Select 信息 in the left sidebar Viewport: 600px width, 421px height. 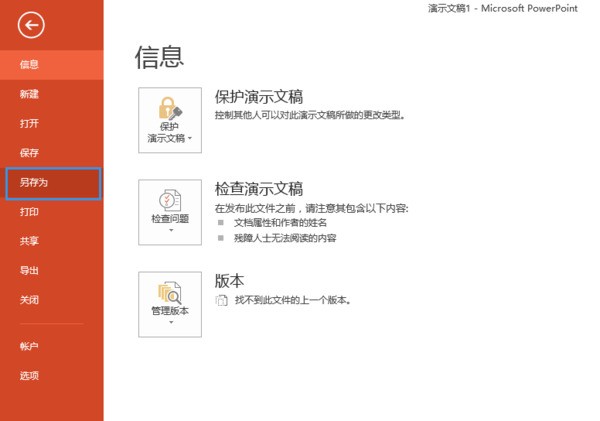click(x=30, y=65)
